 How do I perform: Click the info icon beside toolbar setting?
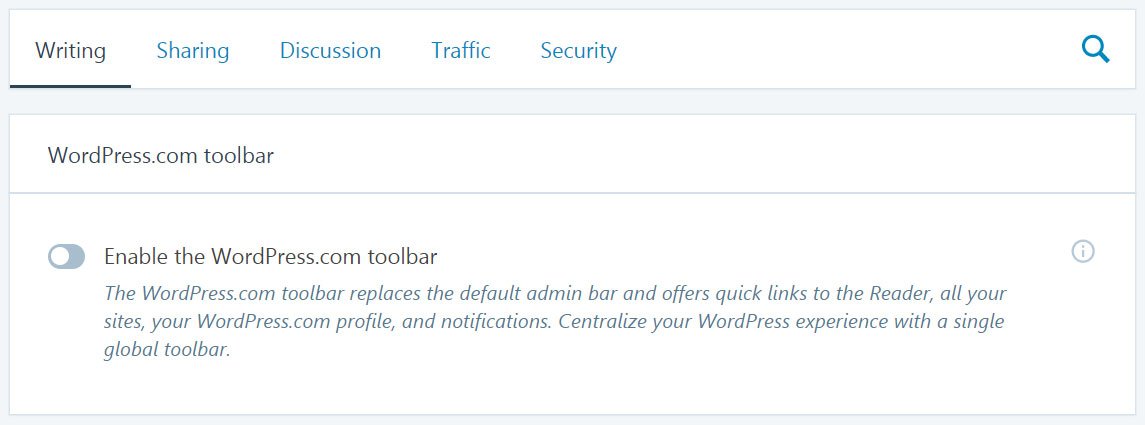1083,252
